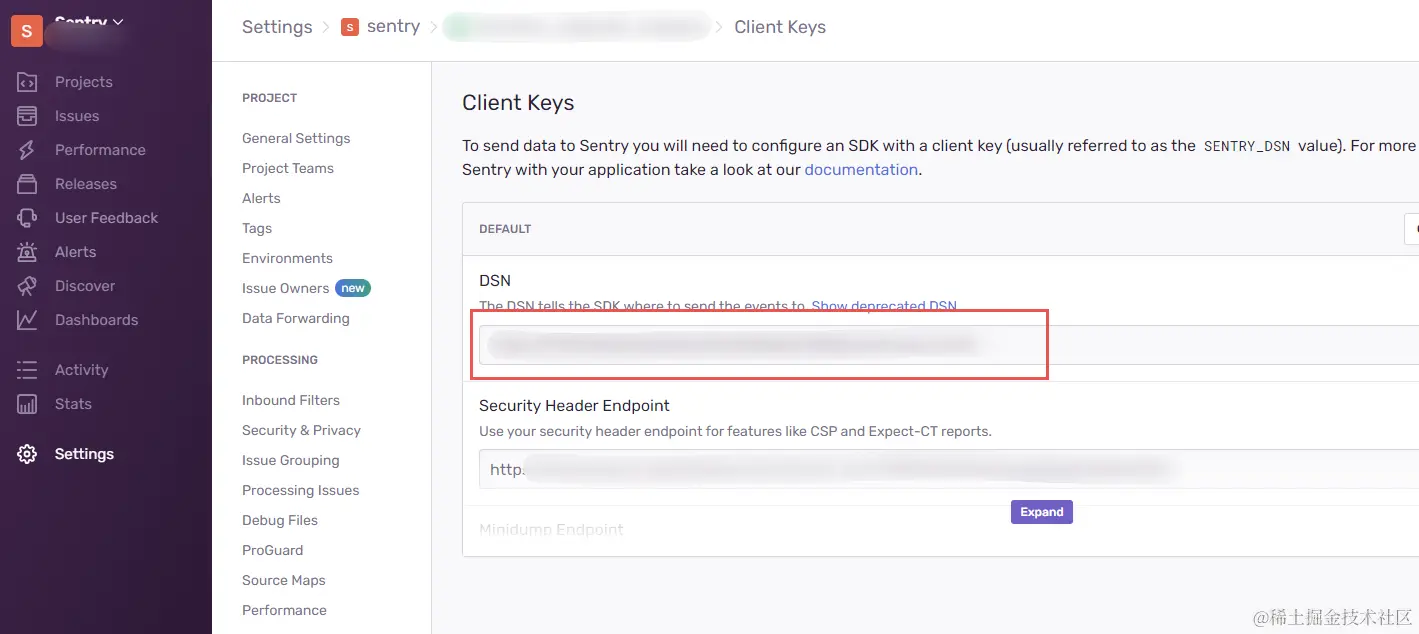Click the Dashboards chart icon
Image resolution: width=1419 pixels, height=634 pixels.
[x=27, y=320]
